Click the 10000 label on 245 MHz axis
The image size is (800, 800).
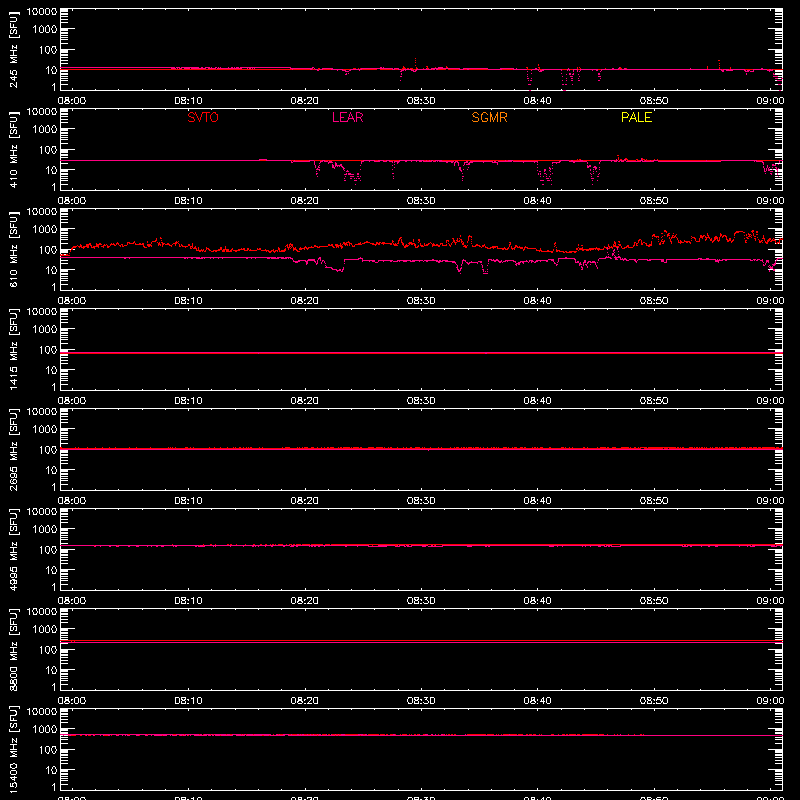[x=42, y=12]
